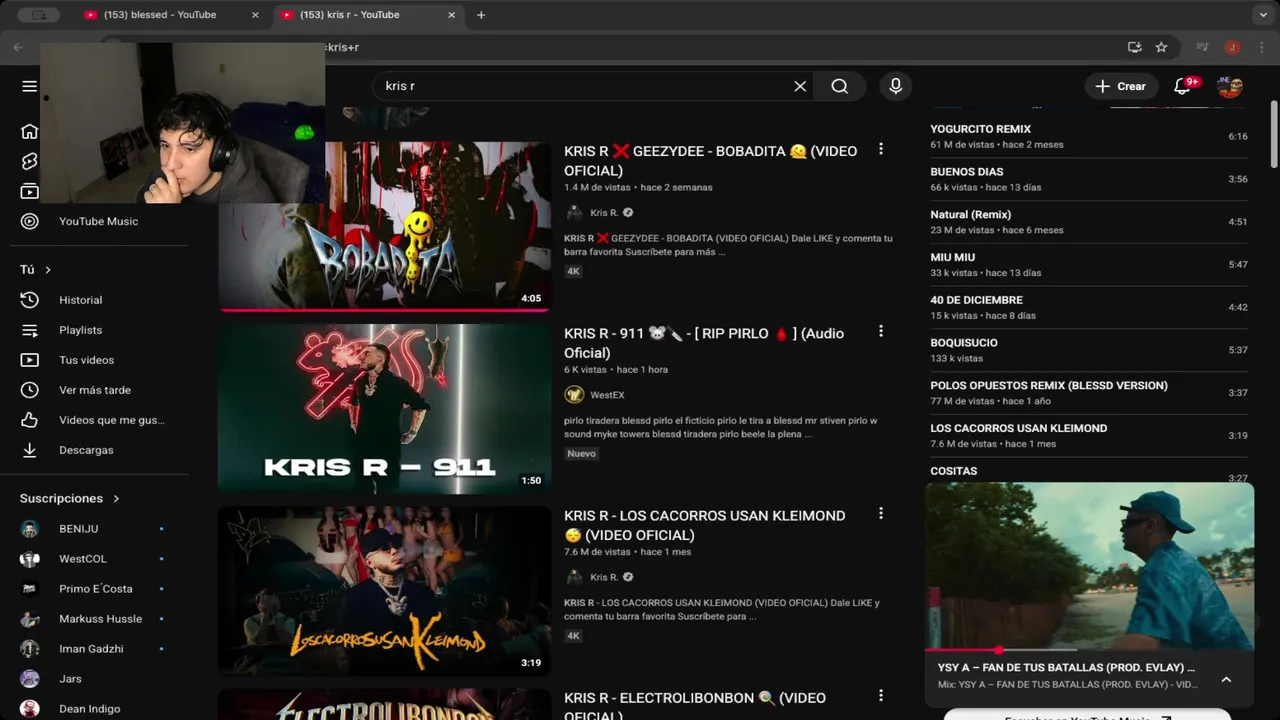Viewport: 1280px width, 720px height.
Task: Open the Los Cacorros Usan Kleimond thumbnail
Action: 384,590
